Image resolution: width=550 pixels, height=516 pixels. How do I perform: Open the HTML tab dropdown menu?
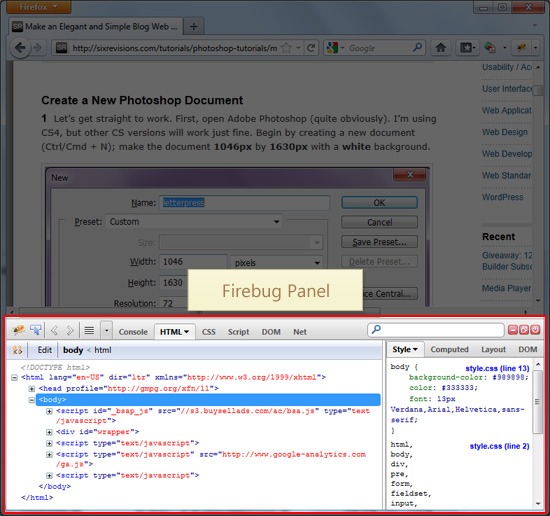coord(174,332)
